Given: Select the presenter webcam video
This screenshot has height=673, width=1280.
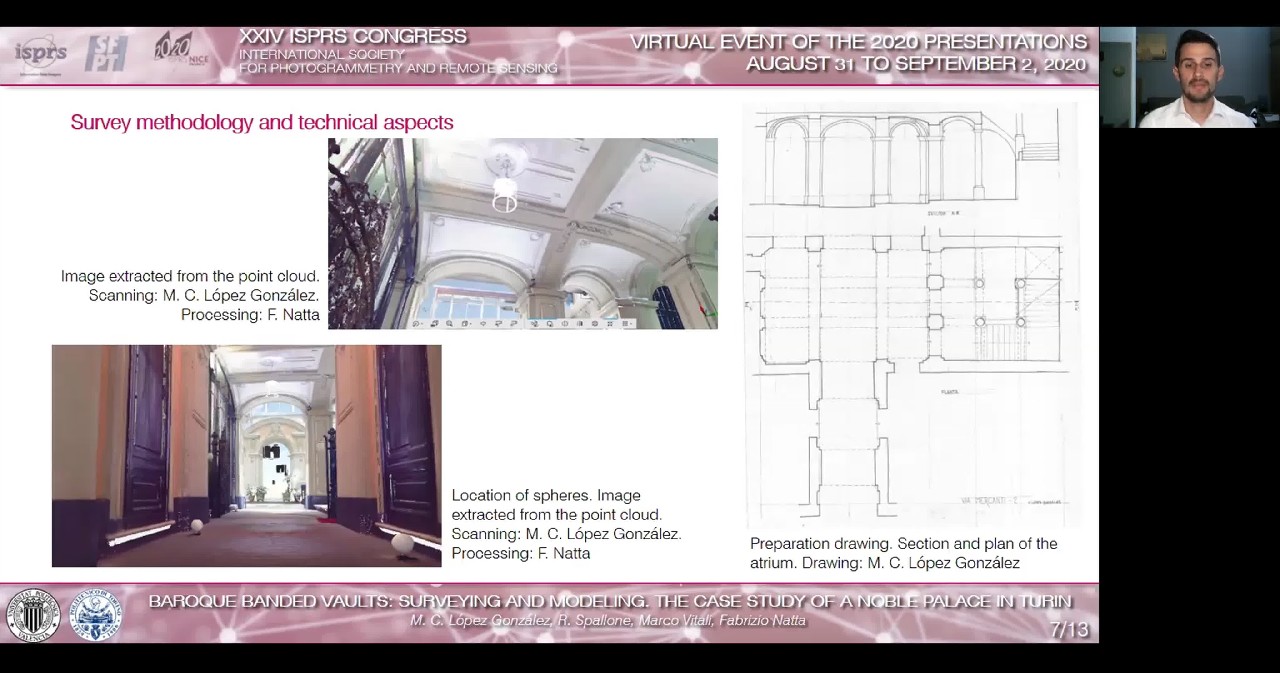Looking at the screenshot, I should tap(1189, 77).
